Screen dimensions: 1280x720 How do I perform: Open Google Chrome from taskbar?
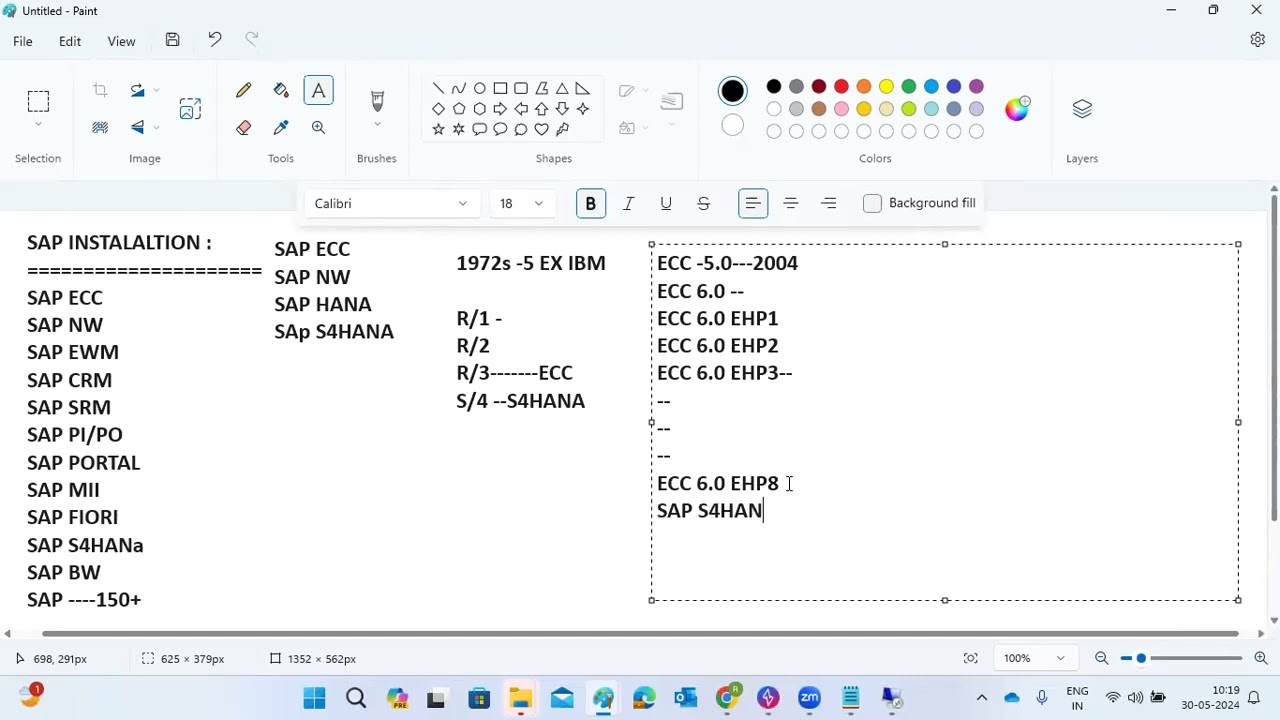[x=727, y=698]
